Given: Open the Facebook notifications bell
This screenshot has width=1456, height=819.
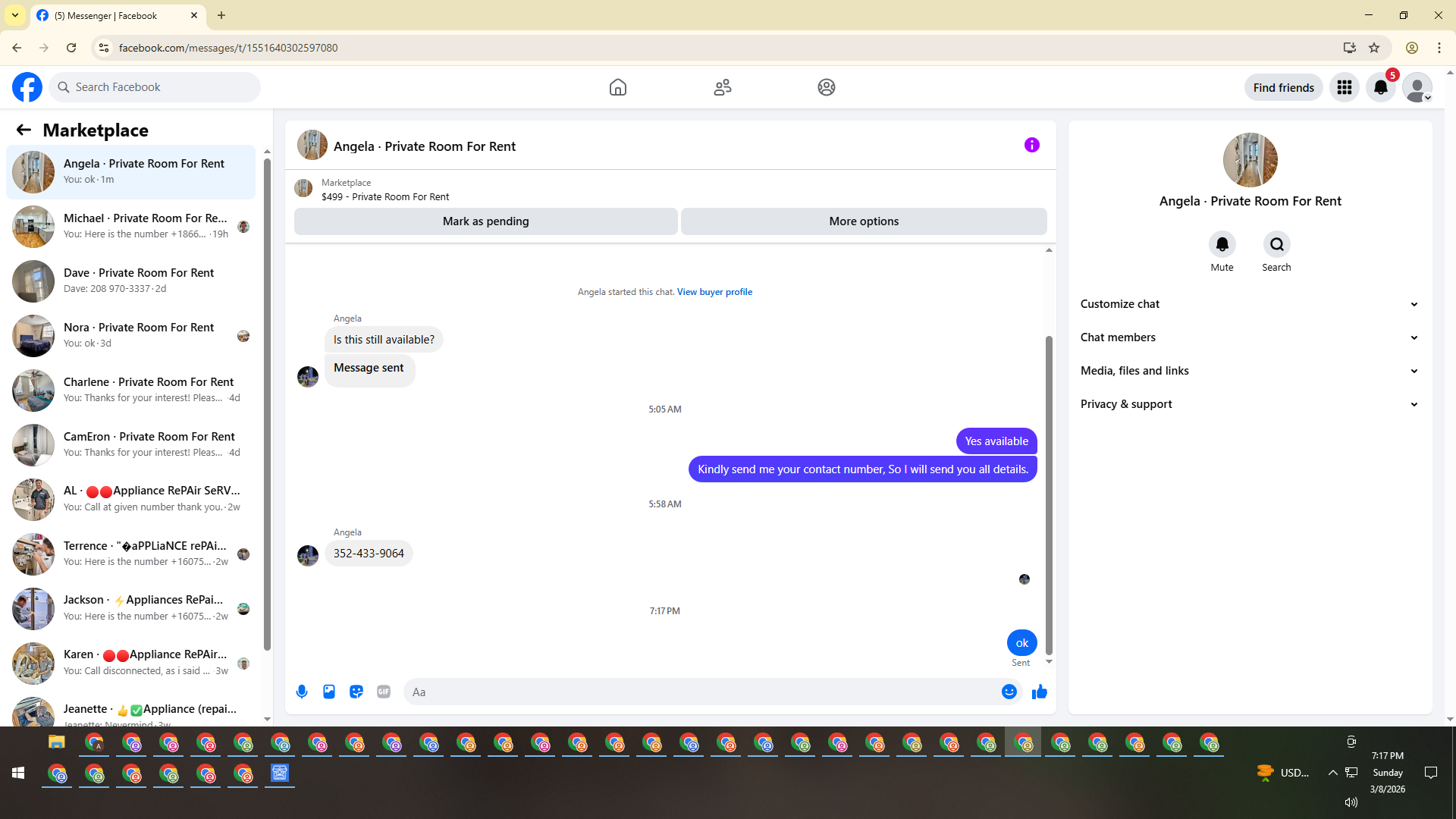Looking at the screenshot, I should 1381,87.
